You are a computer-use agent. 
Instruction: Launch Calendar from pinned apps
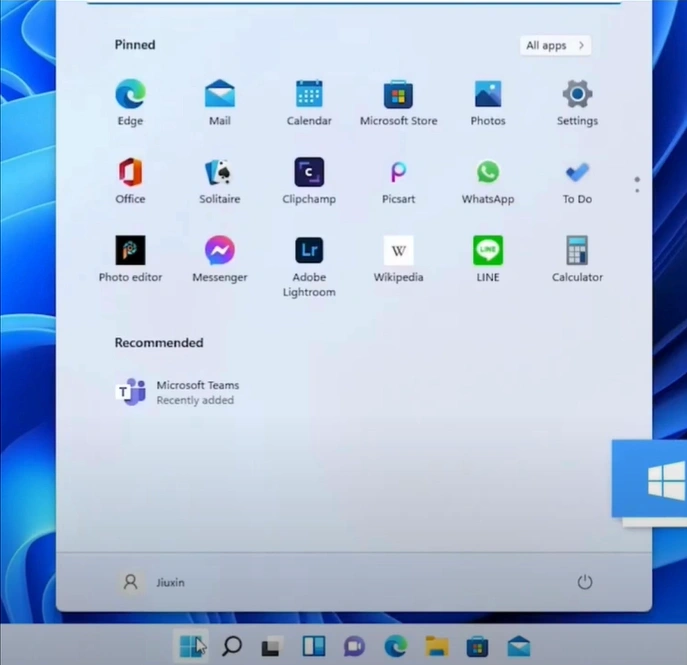[x=309, y=102]
